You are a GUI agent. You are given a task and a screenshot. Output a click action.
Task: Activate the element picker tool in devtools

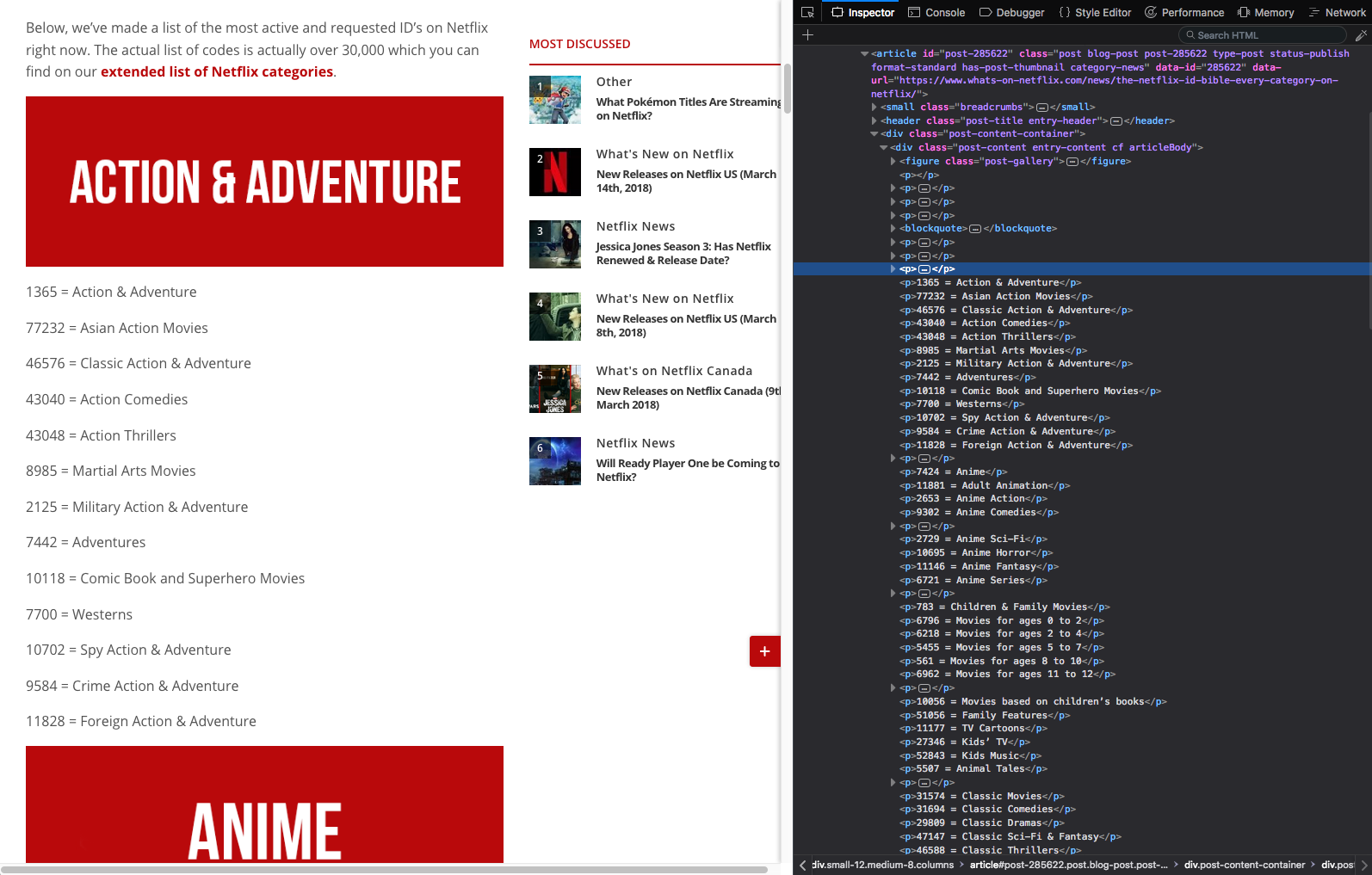click(x=807, y=12)
